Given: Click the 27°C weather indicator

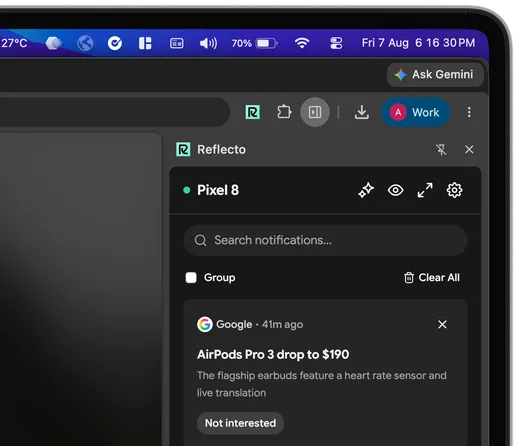Looking at the screenshot, I should pos(14,43).
